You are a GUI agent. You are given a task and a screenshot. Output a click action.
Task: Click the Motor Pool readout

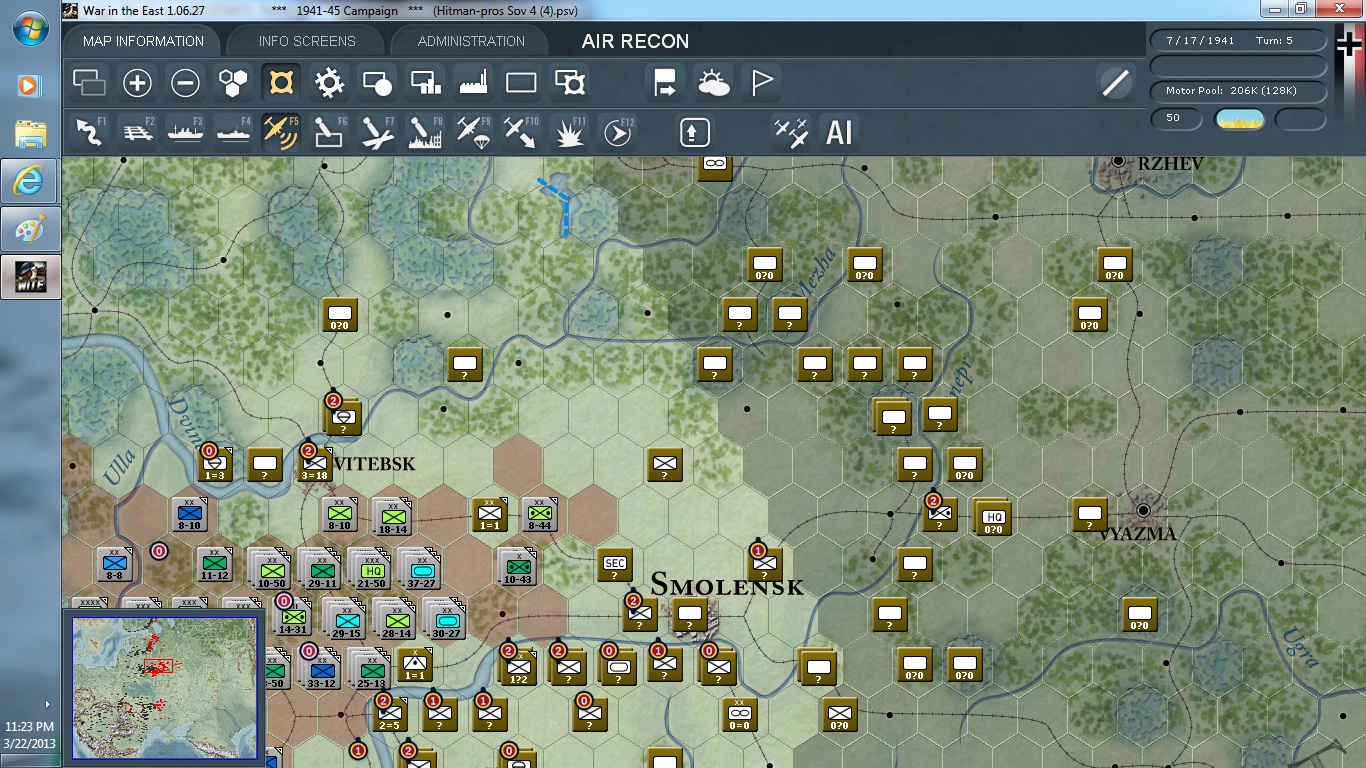click(1238, 91)
